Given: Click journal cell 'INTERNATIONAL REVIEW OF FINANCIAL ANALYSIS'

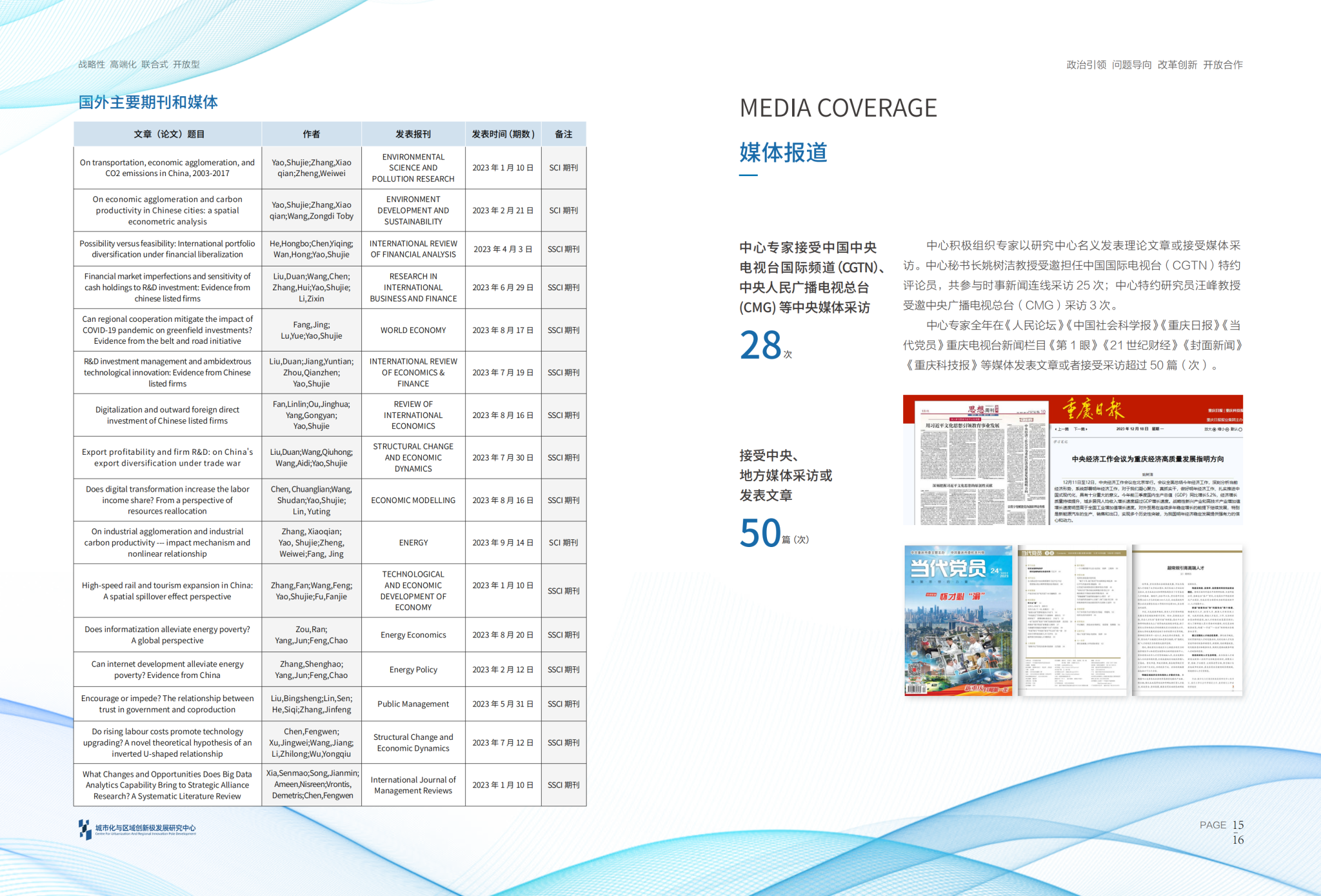Looking at the screenshot, I should [413, 249].
